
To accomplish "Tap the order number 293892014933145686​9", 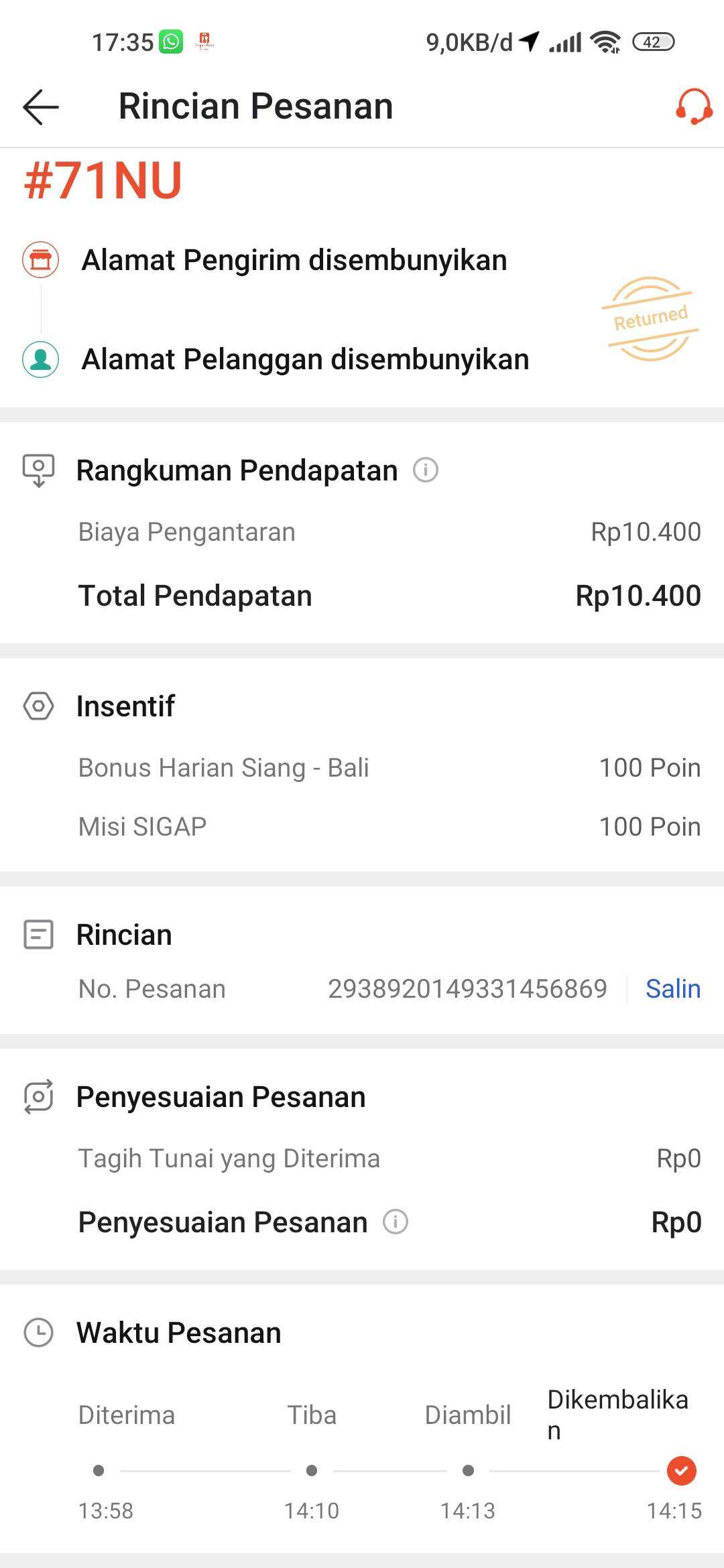I will pos(467,989).
